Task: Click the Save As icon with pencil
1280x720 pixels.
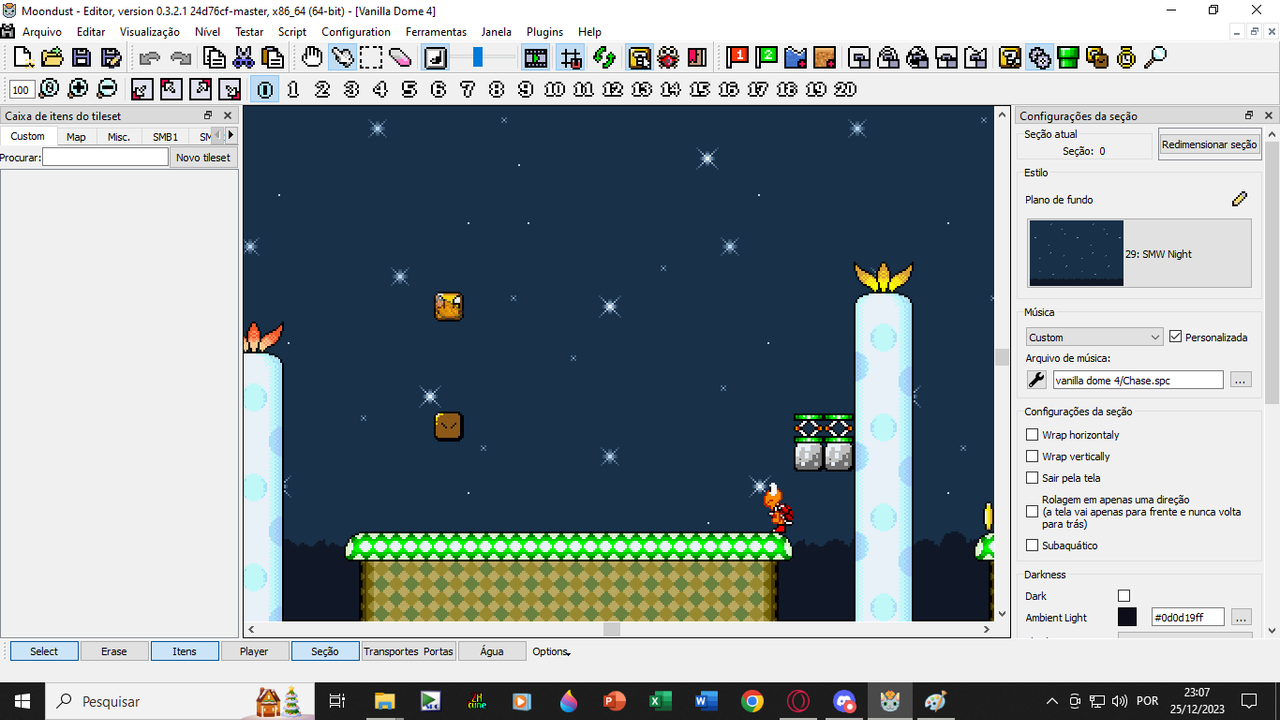Action: click(x=111, y=58)
